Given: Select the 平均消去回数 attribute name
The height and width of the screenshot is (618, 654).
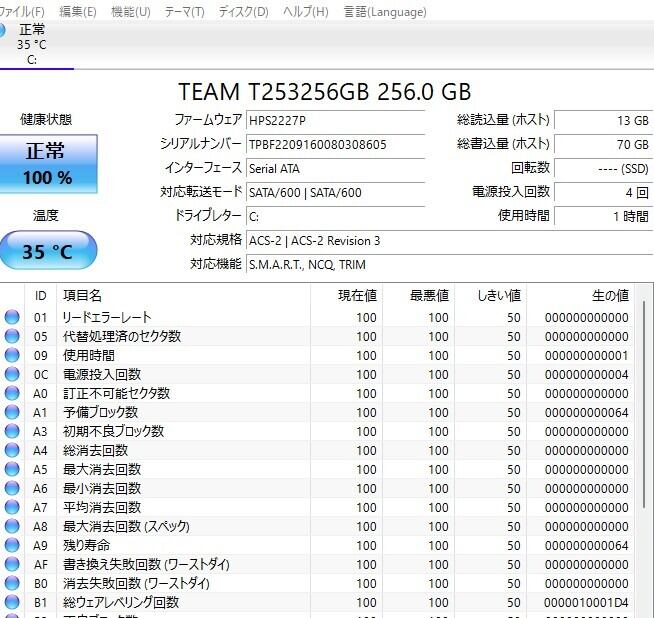Looking at the screenshot, I should click(x=102, y=507).
